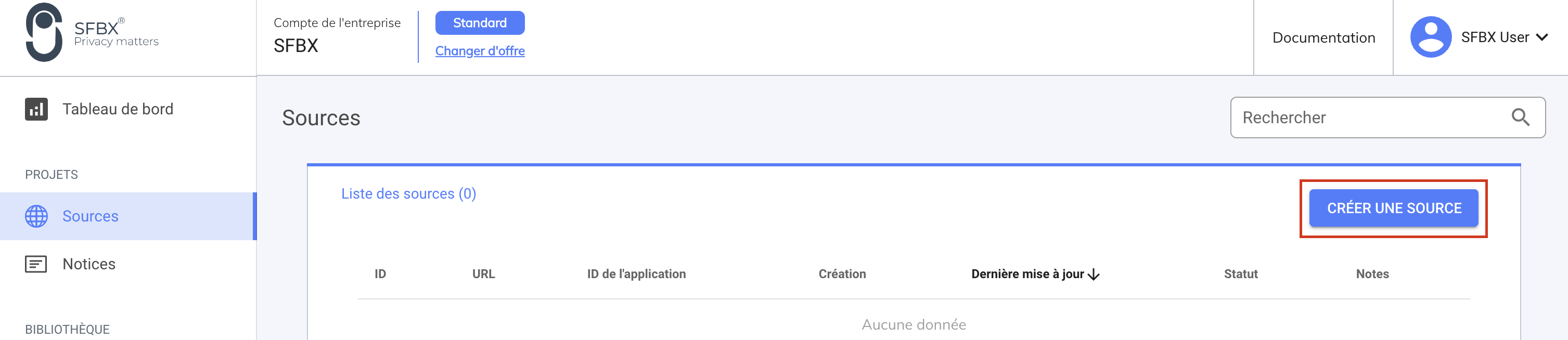Click the SFBX Privacy matters logo
The height and width of the screenshot is (340, 1568).
[92, 33]
